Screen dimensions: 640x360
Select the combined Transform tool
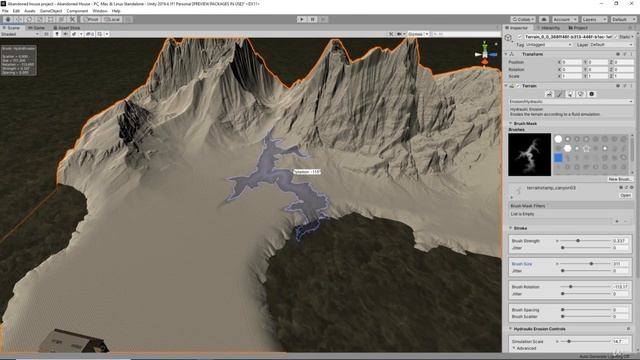tap(61, 19)
